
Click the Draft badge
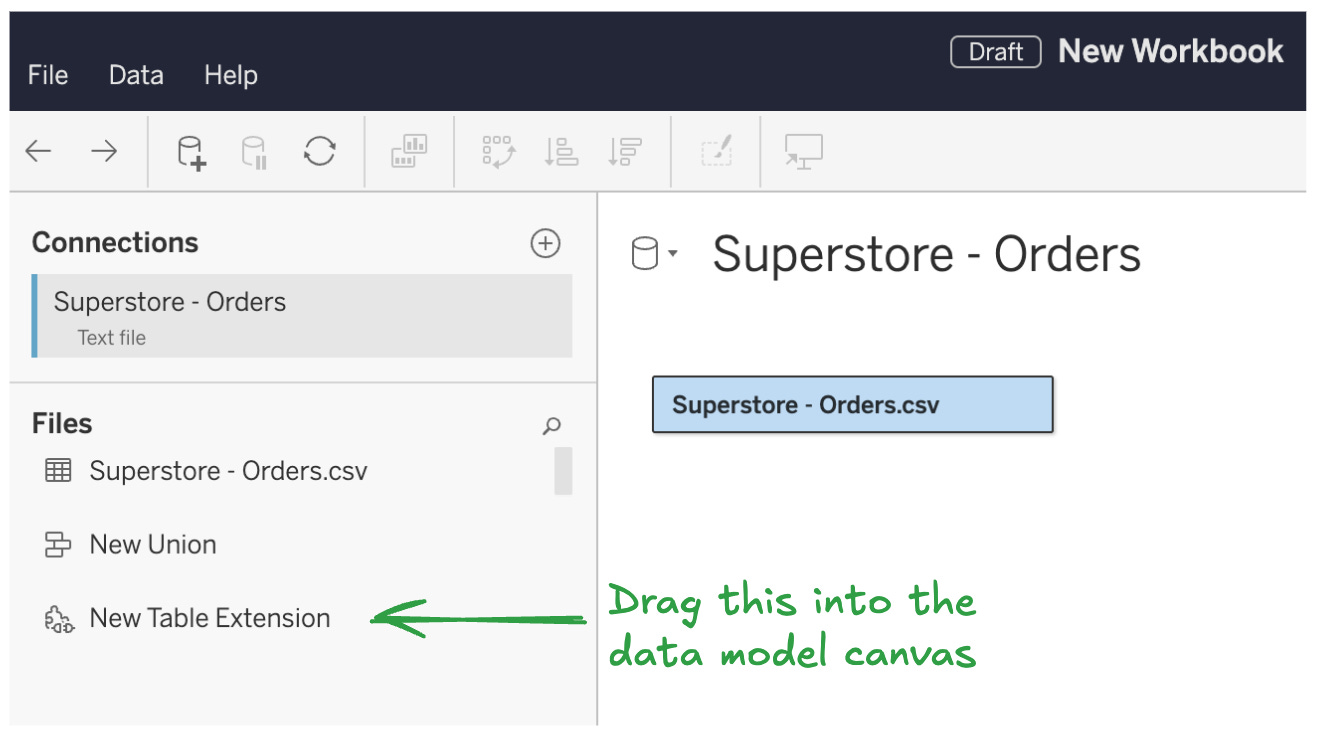996,52
